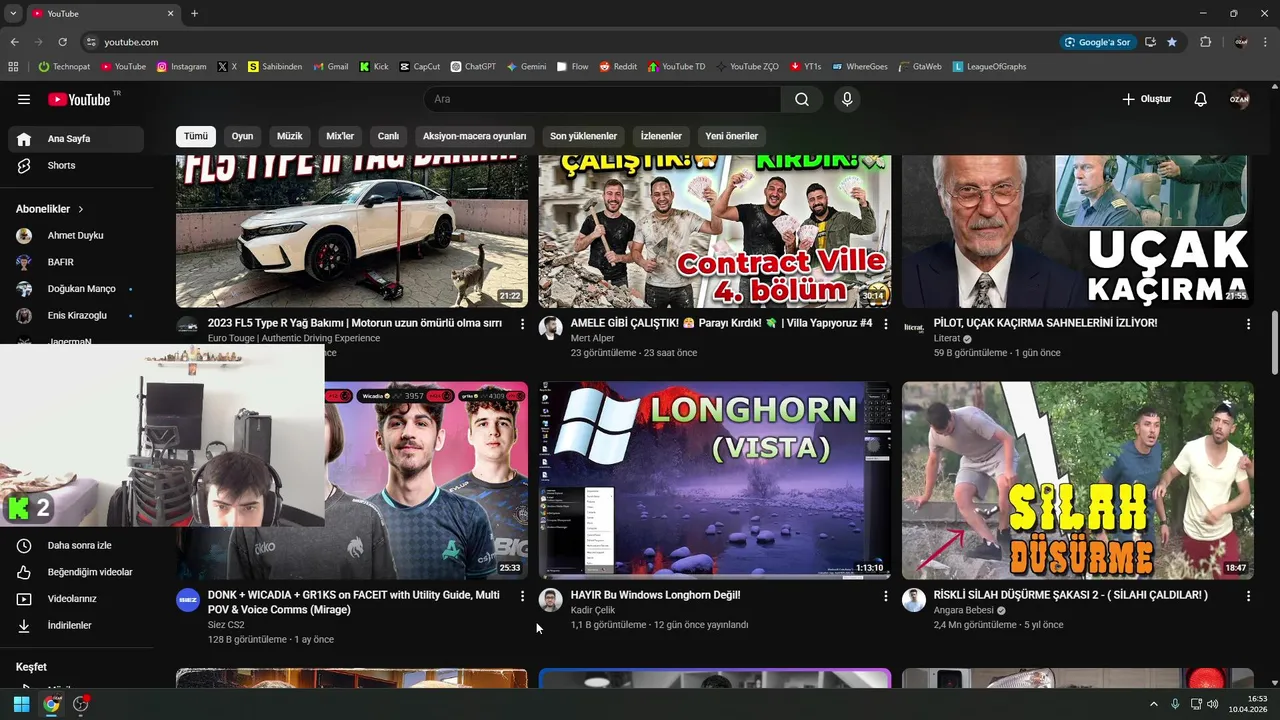Image resolution: width=1280 pixels, height=720 pixels.
Task: Open a new browser tab
Action: [194, 14]
